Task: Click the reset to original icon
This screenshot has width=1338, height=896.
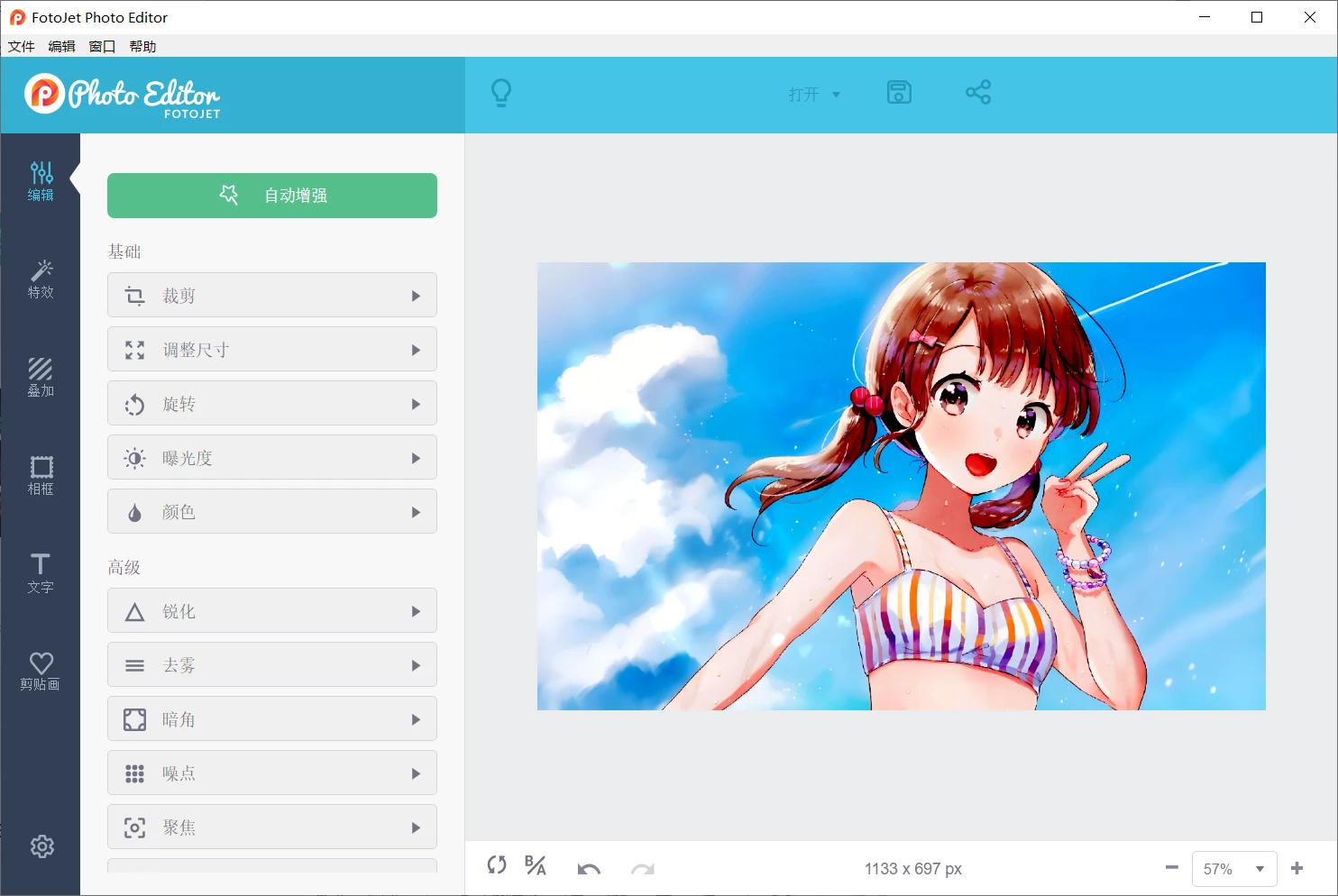Action: click(x=497, y=865)
